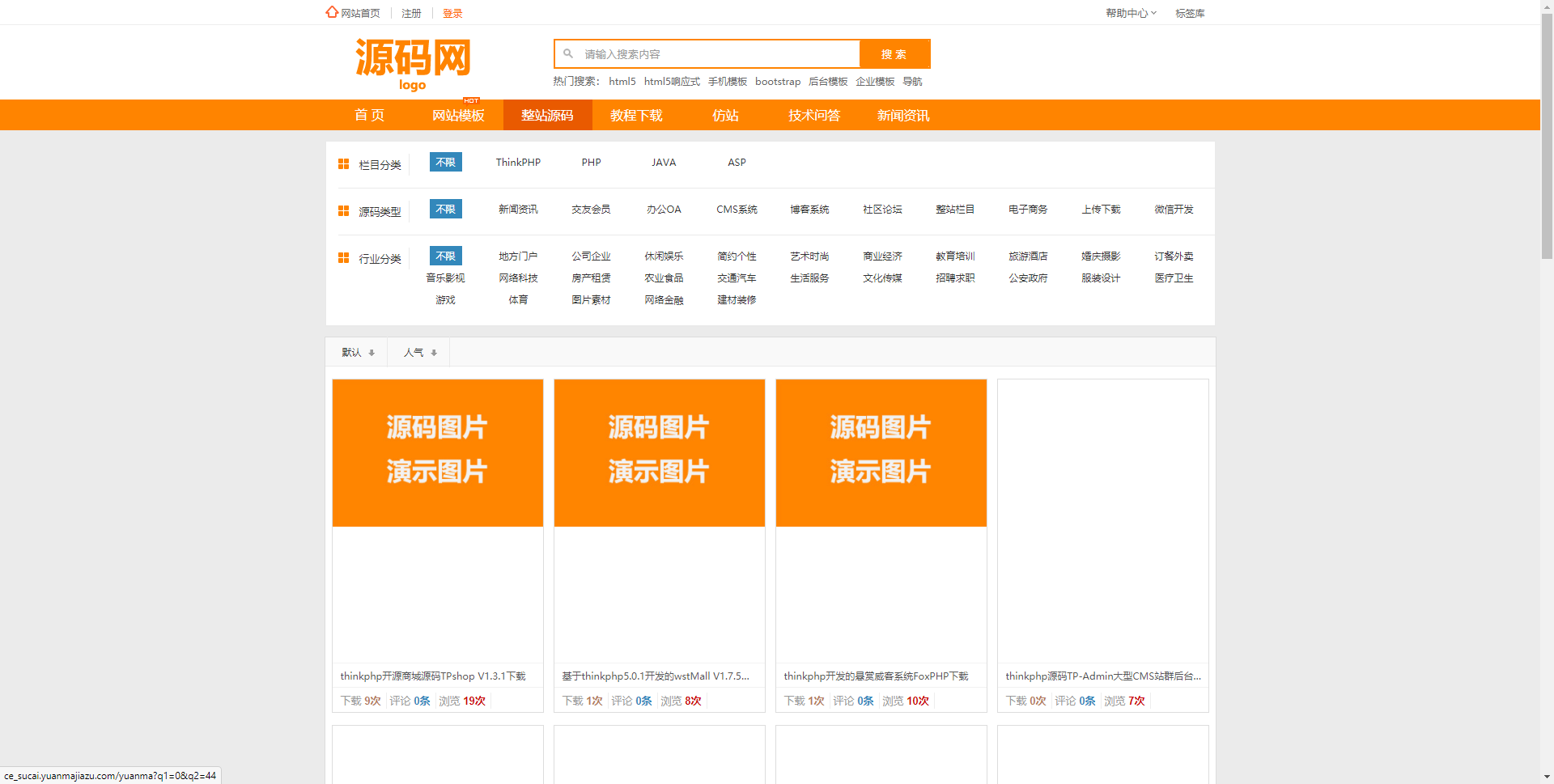
Task: Filter industry by 医疗卫生
Action: (1174, 278)
